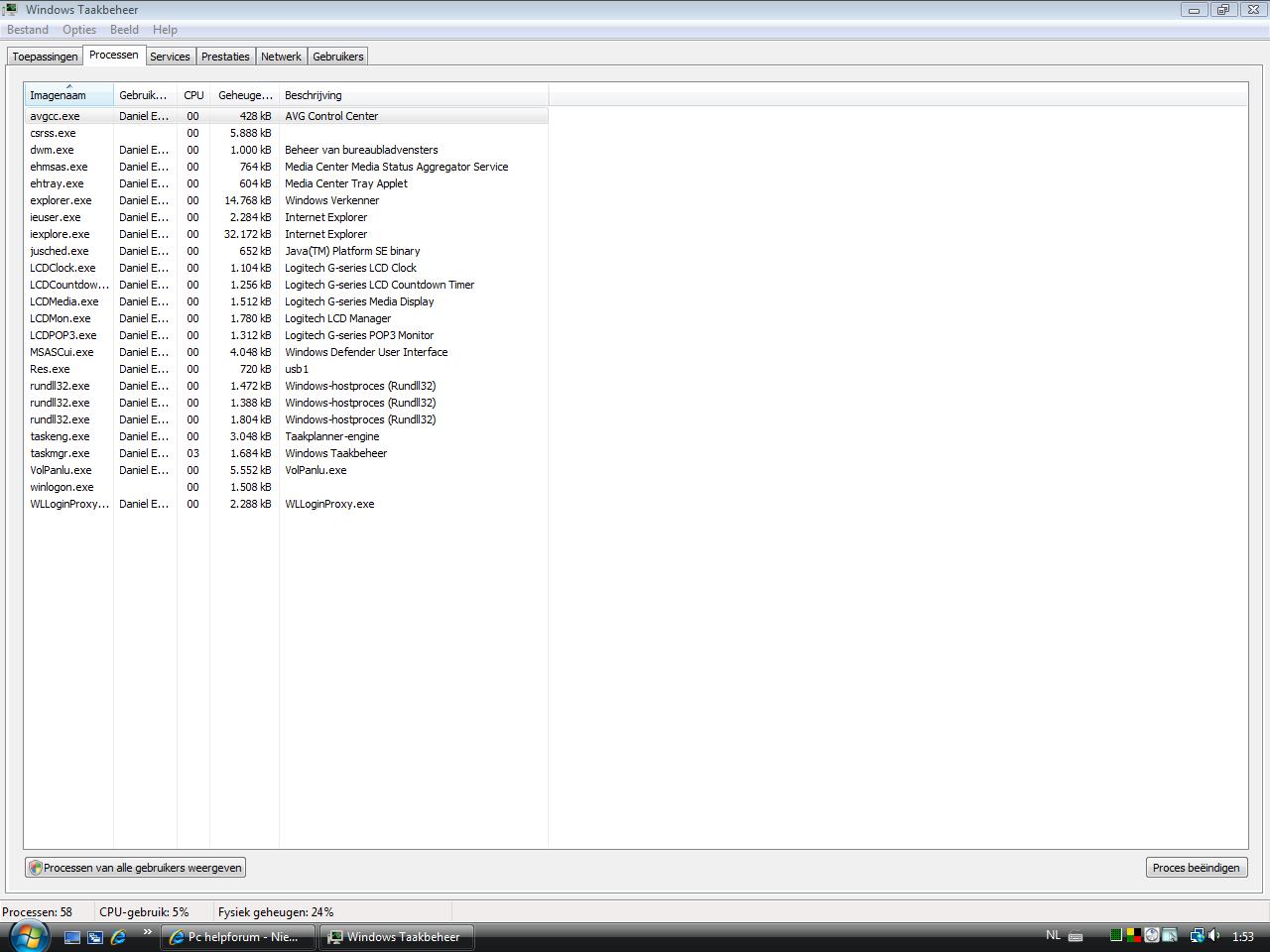
Task: Select the csrss.exe process row
Action: pos(287,133)
